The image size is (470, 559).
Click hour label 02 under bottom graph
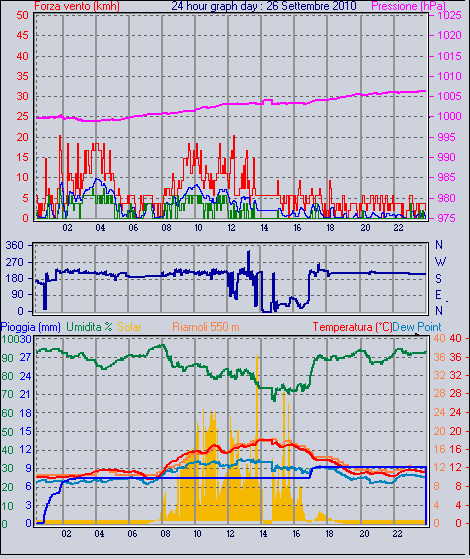coord(66,534)
